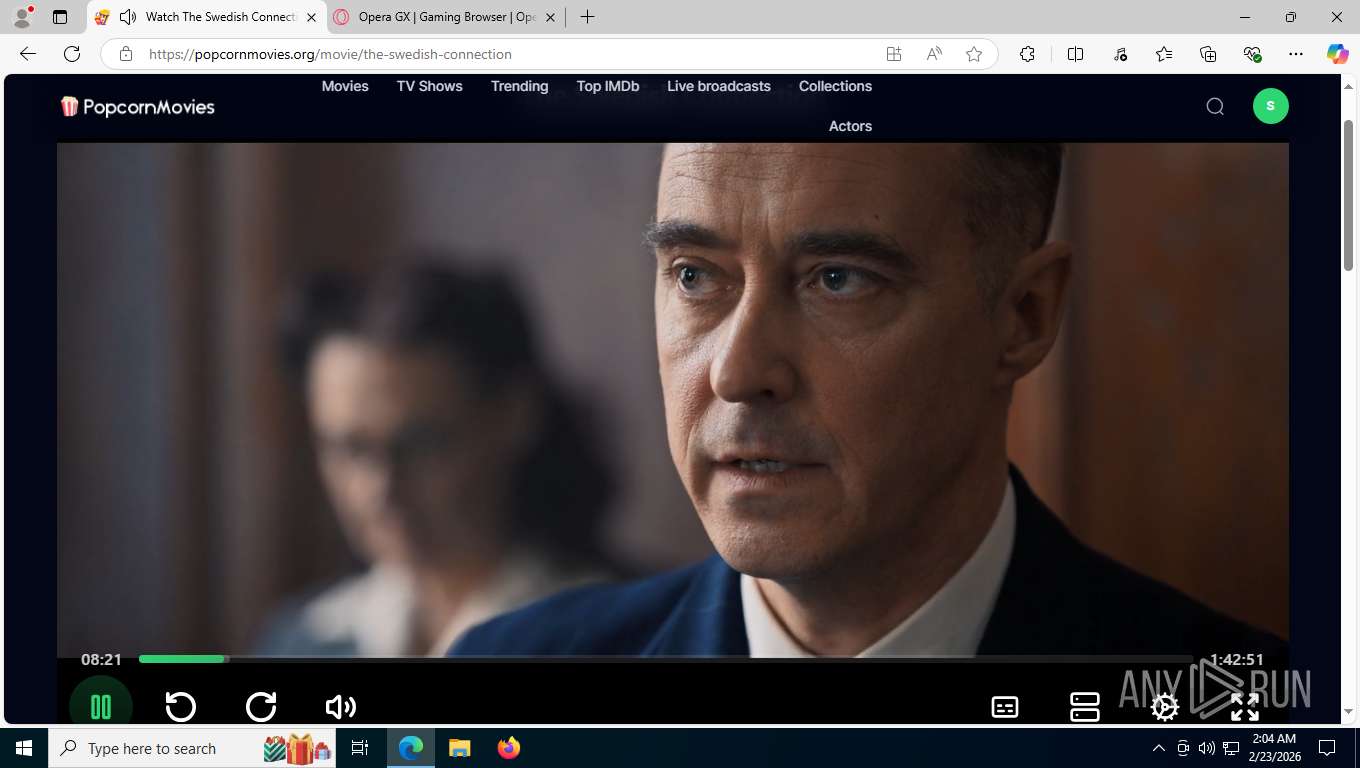Rewind the video with the counterclockwise arrow
This screenshot has width=1360, height=768.
pos(181,707)
